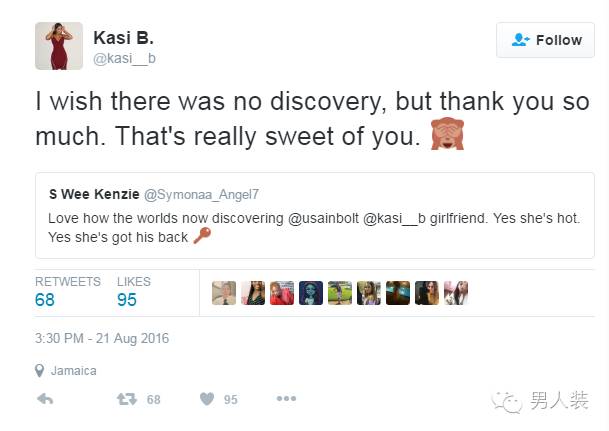
Task: View the 68 retweets count
Action: [x=45, y=300]
